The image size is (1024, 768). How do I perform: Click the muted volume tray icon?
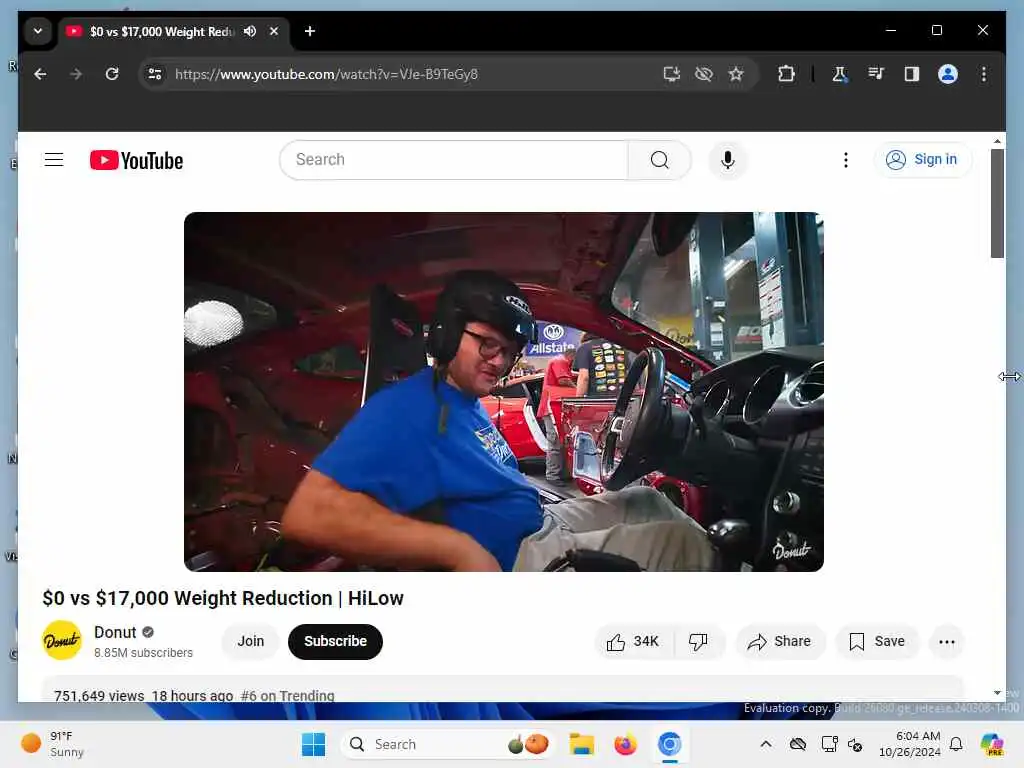tap(856, 744)
